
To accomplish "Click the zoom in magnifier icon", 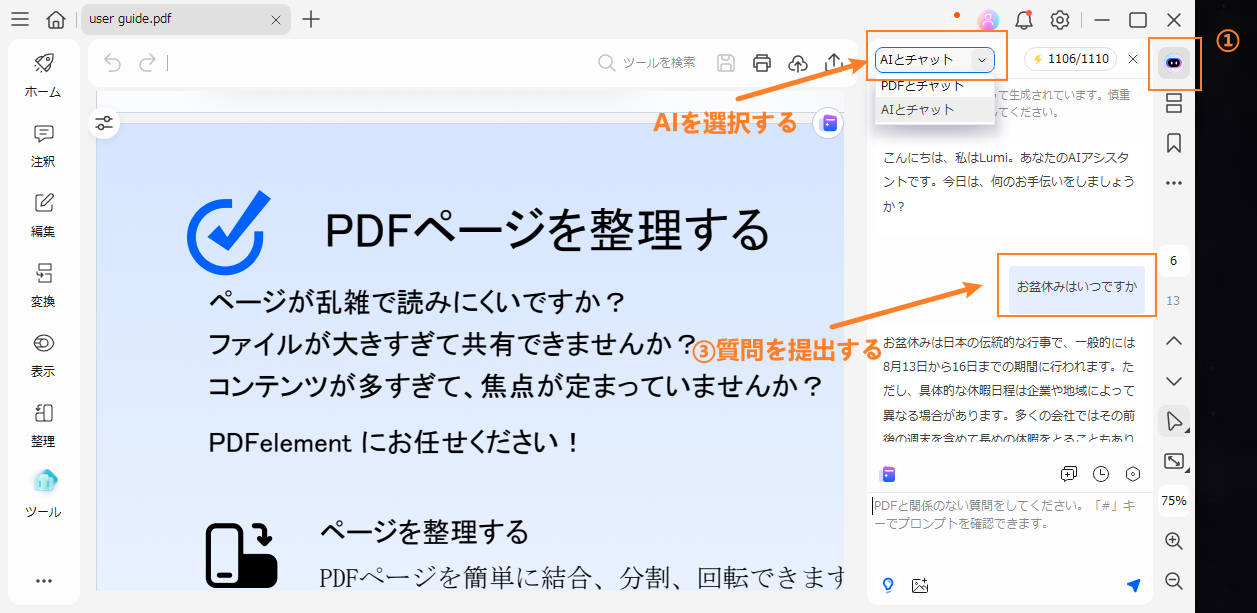I will pyautogui.click(x=1174, y=540).
